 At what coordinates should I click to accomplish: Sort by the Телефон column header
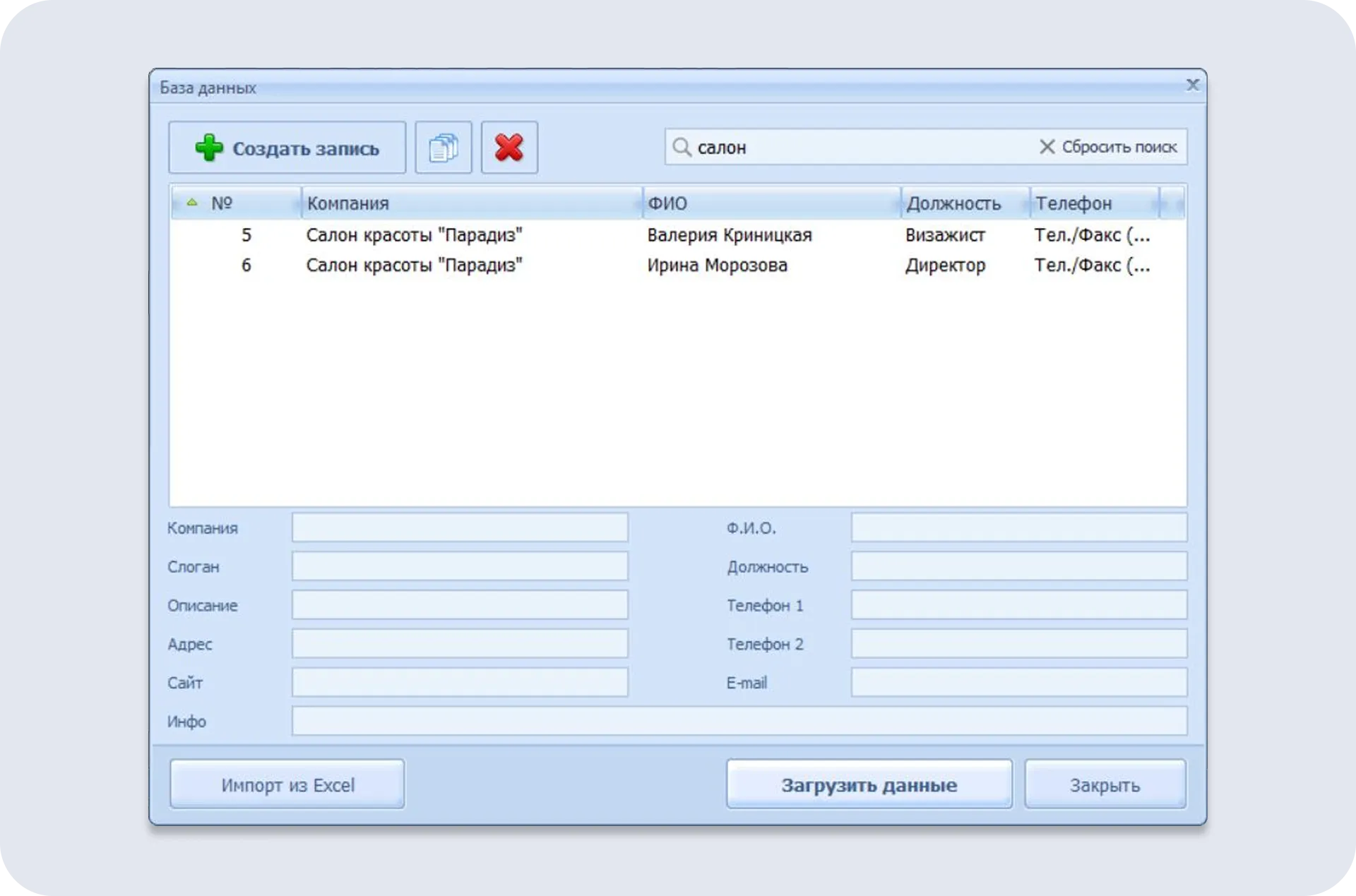pos(1094,203)
